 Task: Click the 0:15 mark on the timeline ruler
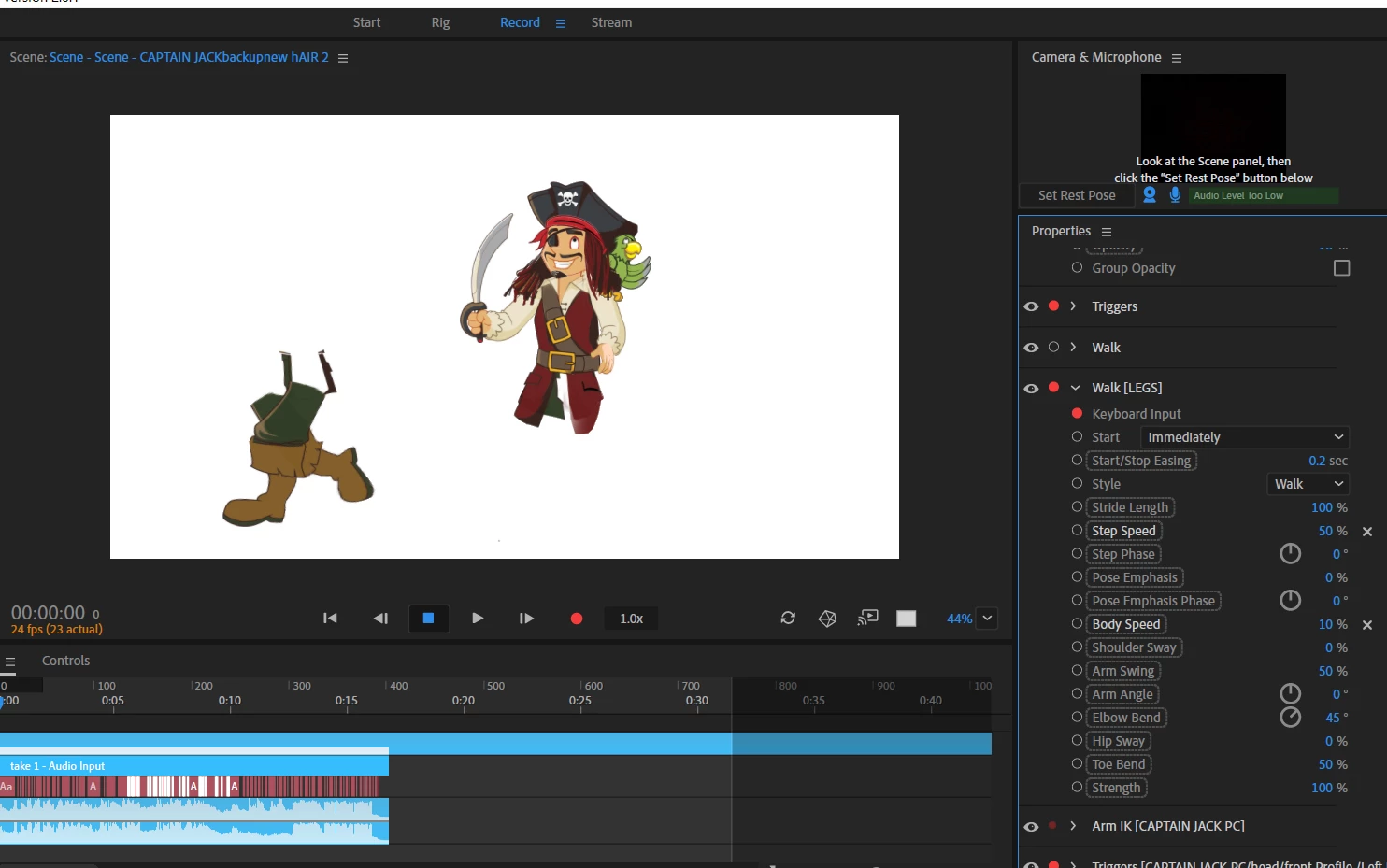pos(347,700)
